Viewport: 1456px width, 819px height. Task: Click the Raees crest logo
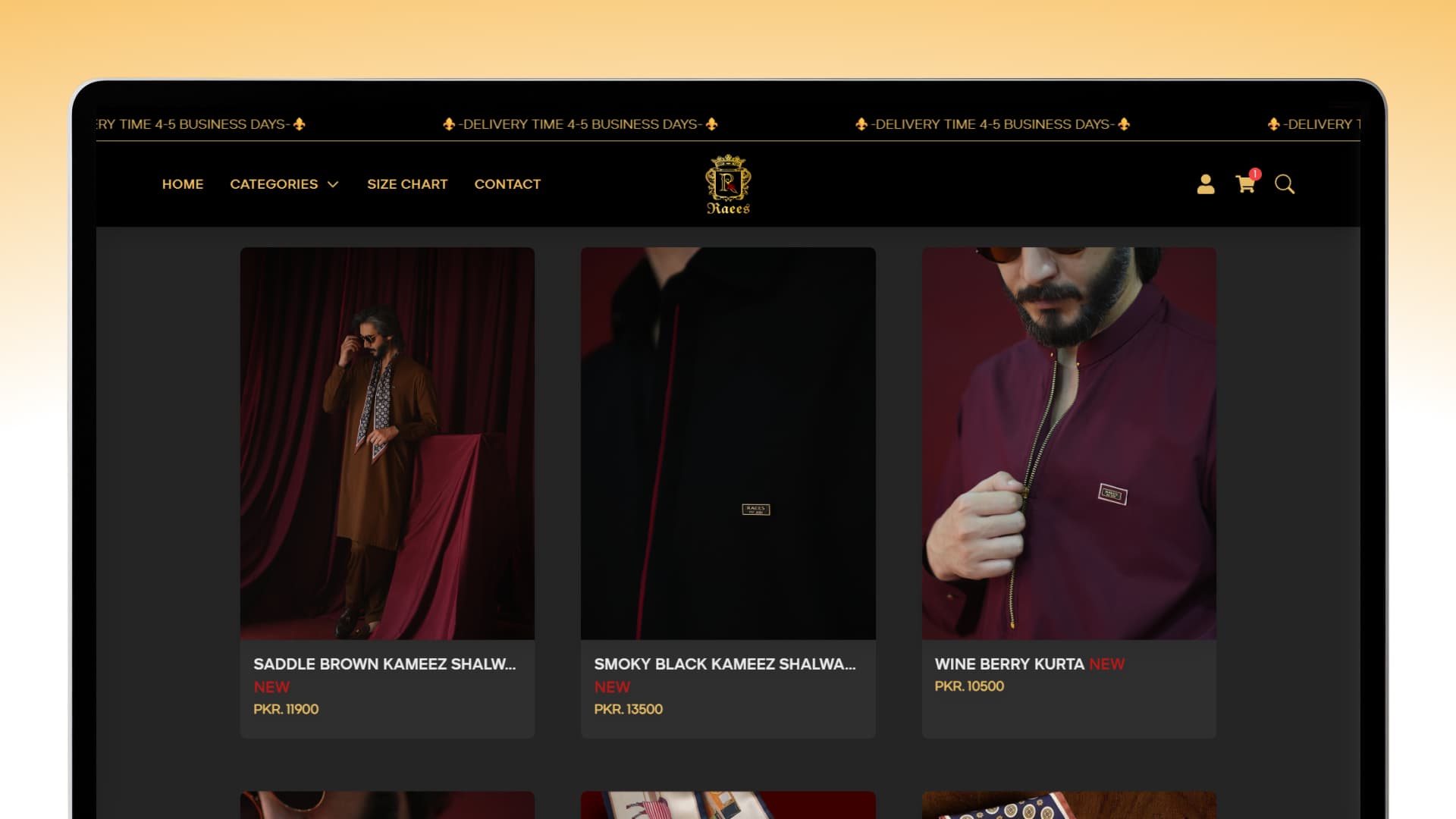click(x=728, y=185)
